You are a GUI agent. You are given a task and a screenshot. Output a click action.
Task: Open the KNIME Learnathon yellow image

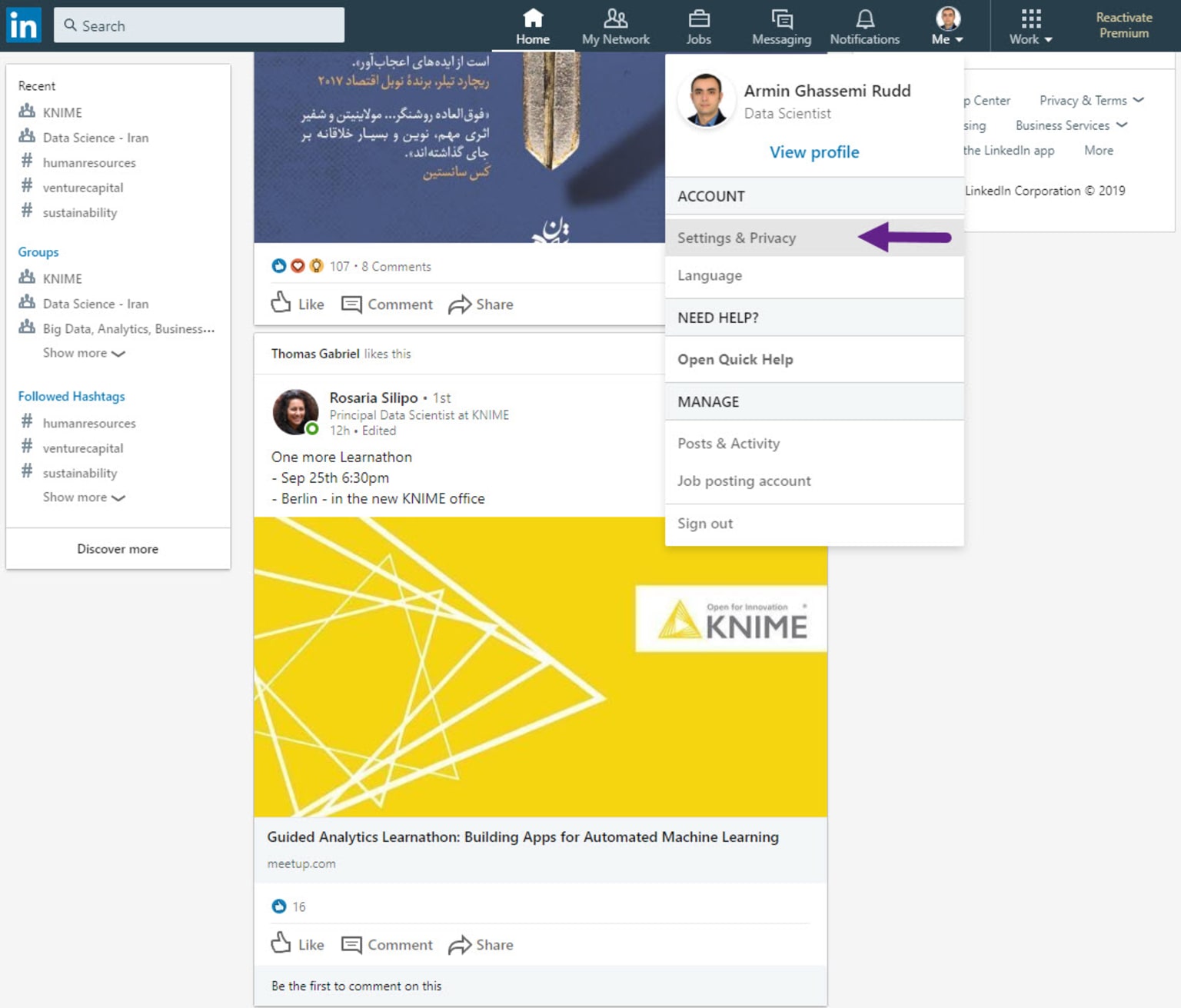(x=541, y=667)
